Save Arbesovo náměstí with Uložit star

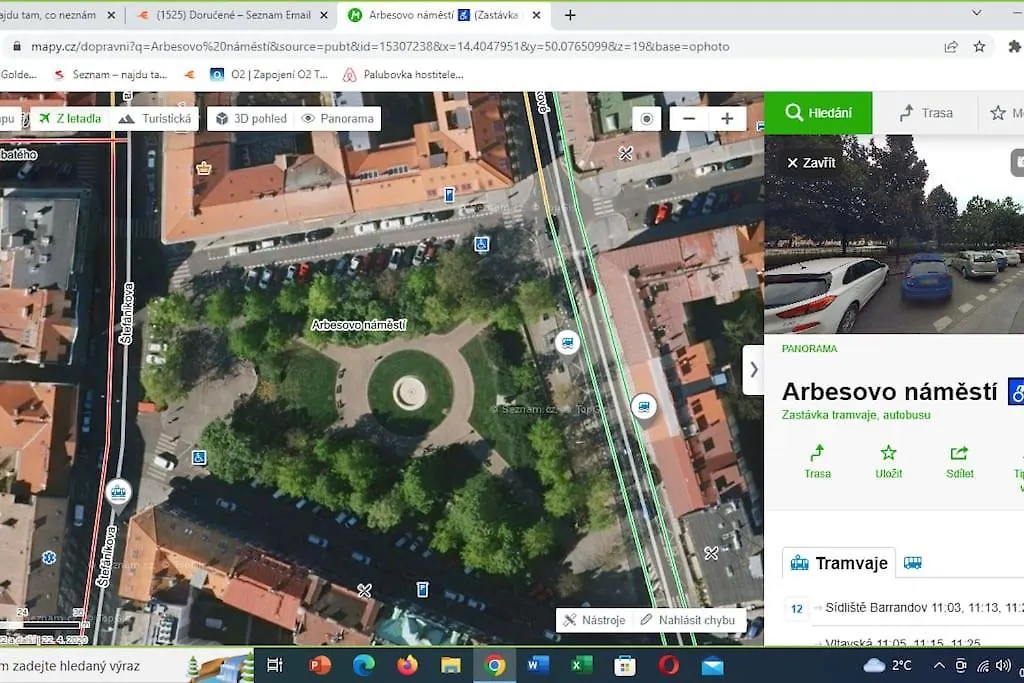coord(888,462)
